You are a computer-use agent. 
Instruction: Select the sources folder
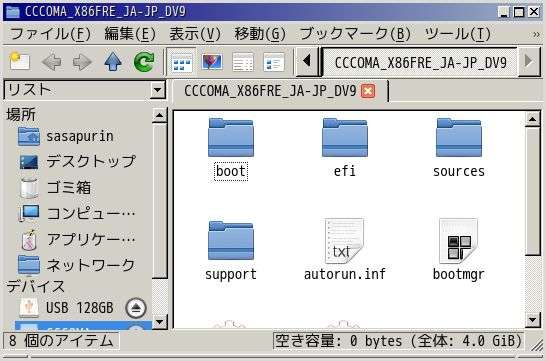[x=459, y=149]
